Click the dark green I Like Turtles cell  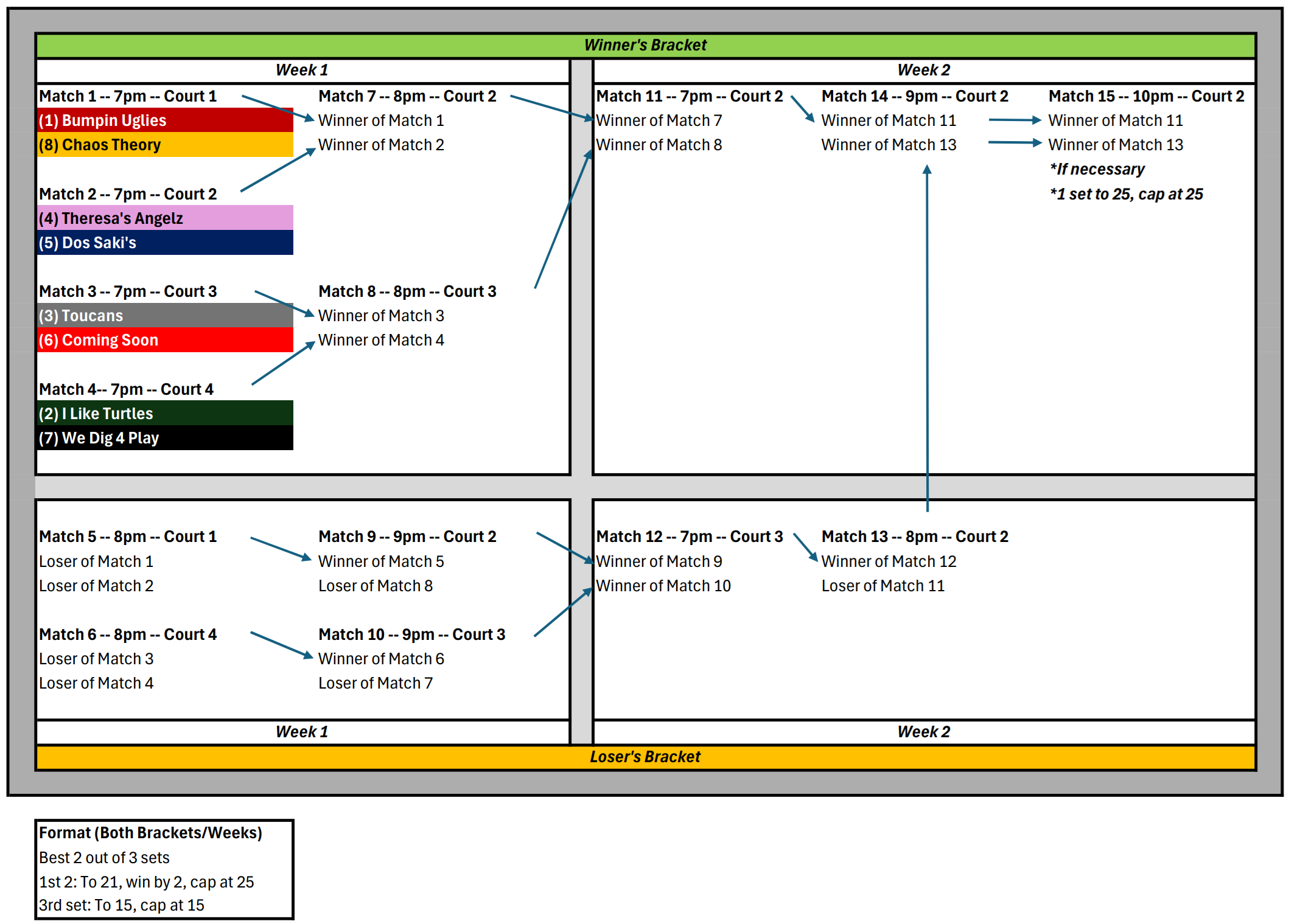pos(164,414)
